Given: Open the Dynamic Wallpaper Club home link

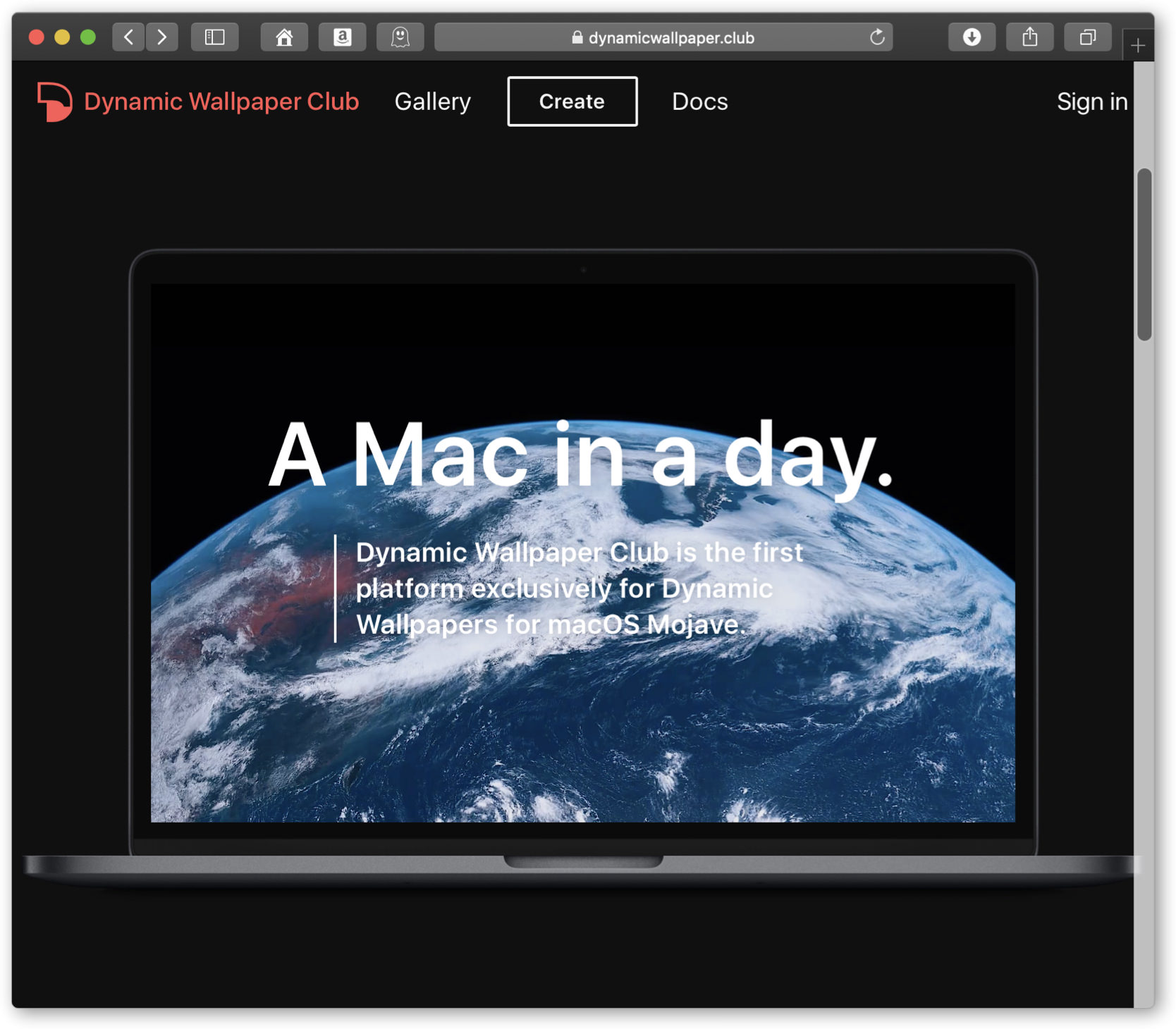Looking at the screenshot, I should pyautogui.click(x=221, y=101).
